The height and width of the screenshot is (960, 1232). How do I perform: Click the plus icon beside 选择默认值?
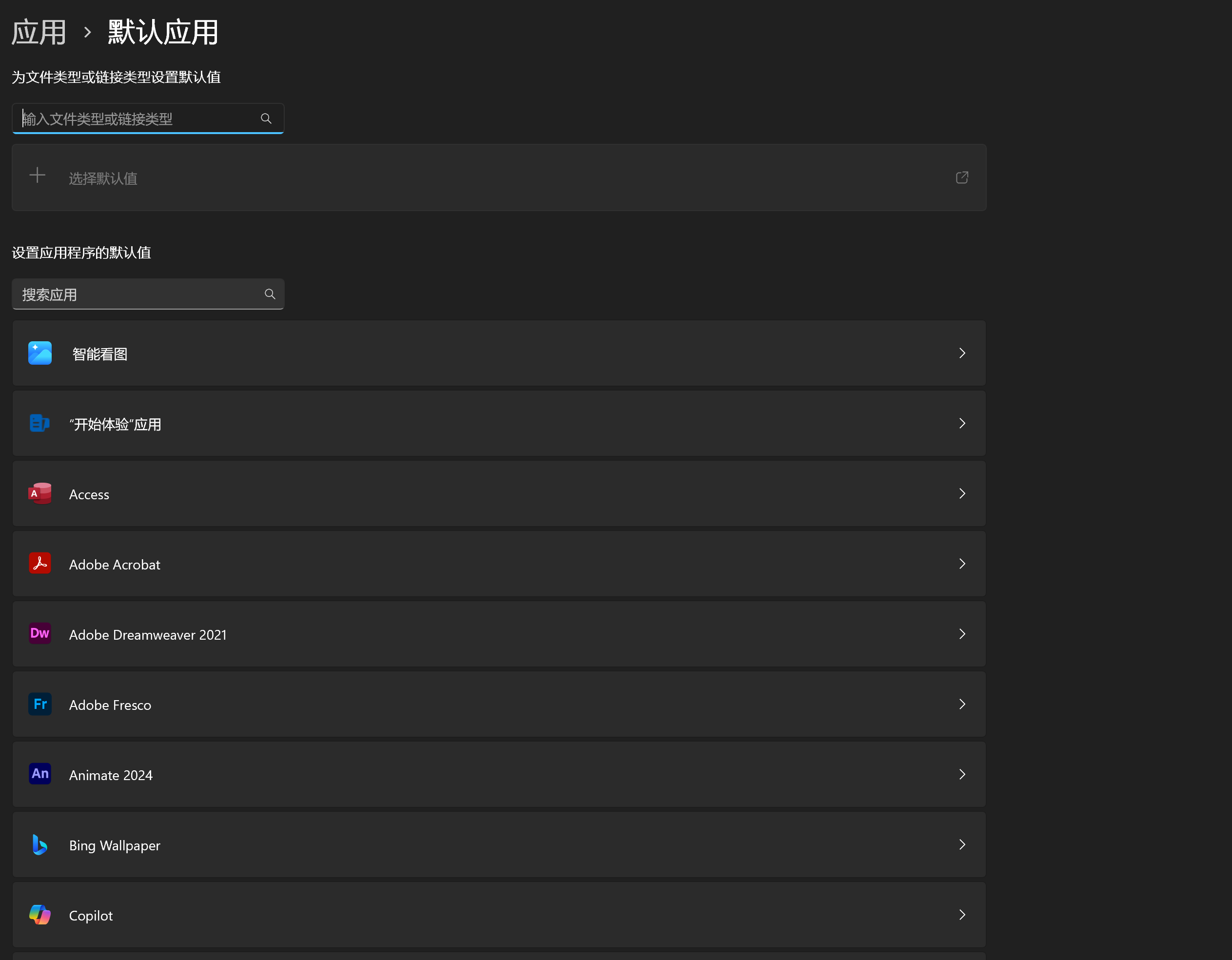tap(37, 176)
